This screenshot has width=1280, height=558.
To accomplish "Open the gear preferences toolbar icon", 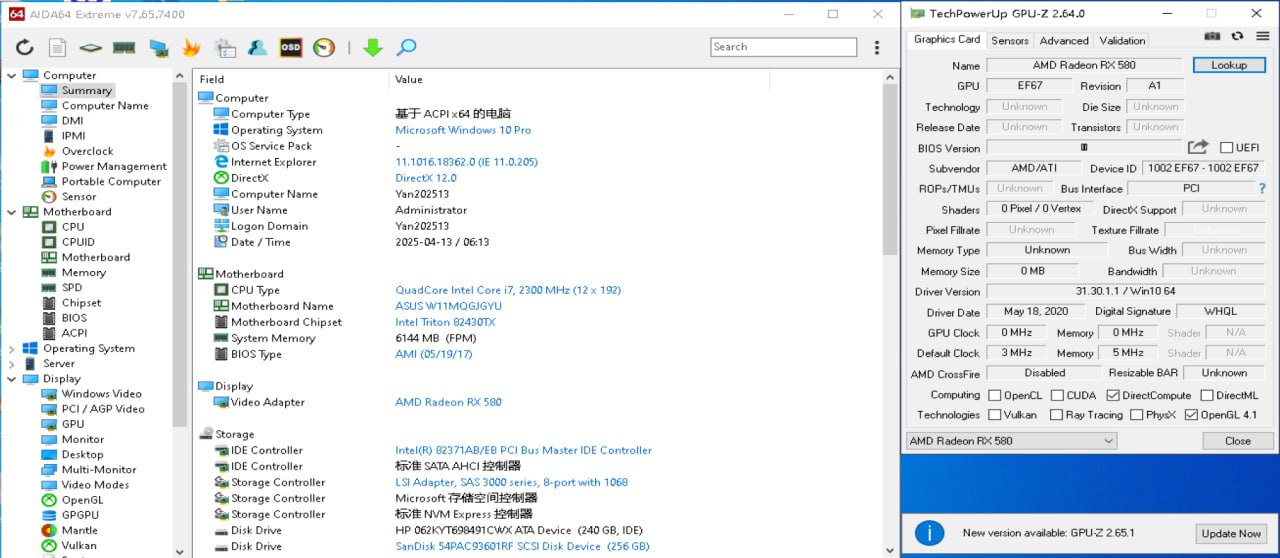I will [x=225, y=47].
